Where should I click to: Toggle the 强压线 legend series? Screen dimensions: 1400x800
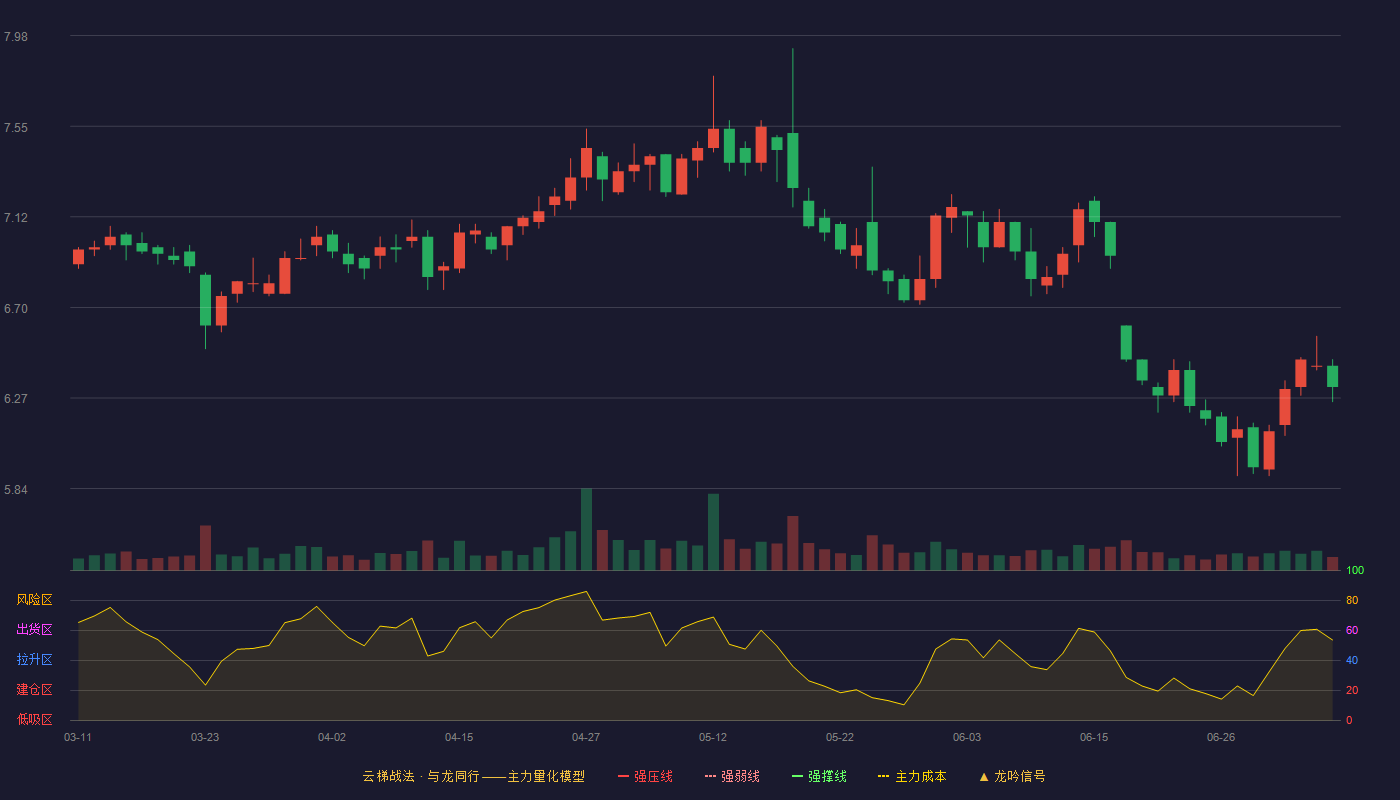coord(645,776)
